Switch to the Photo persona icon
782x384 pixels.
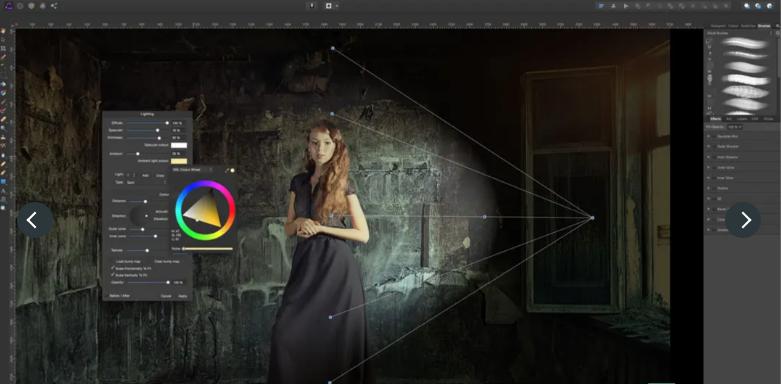[8, 6]
